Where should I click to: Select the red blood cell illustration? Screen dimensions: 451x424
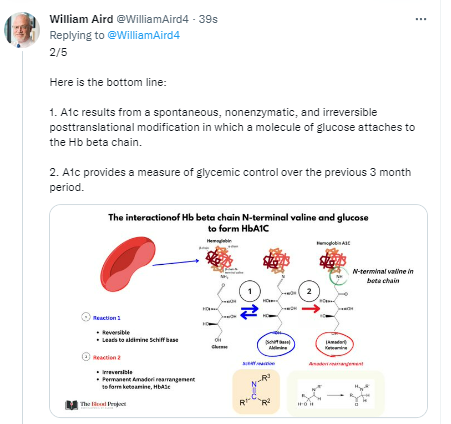tap(128, 263)
